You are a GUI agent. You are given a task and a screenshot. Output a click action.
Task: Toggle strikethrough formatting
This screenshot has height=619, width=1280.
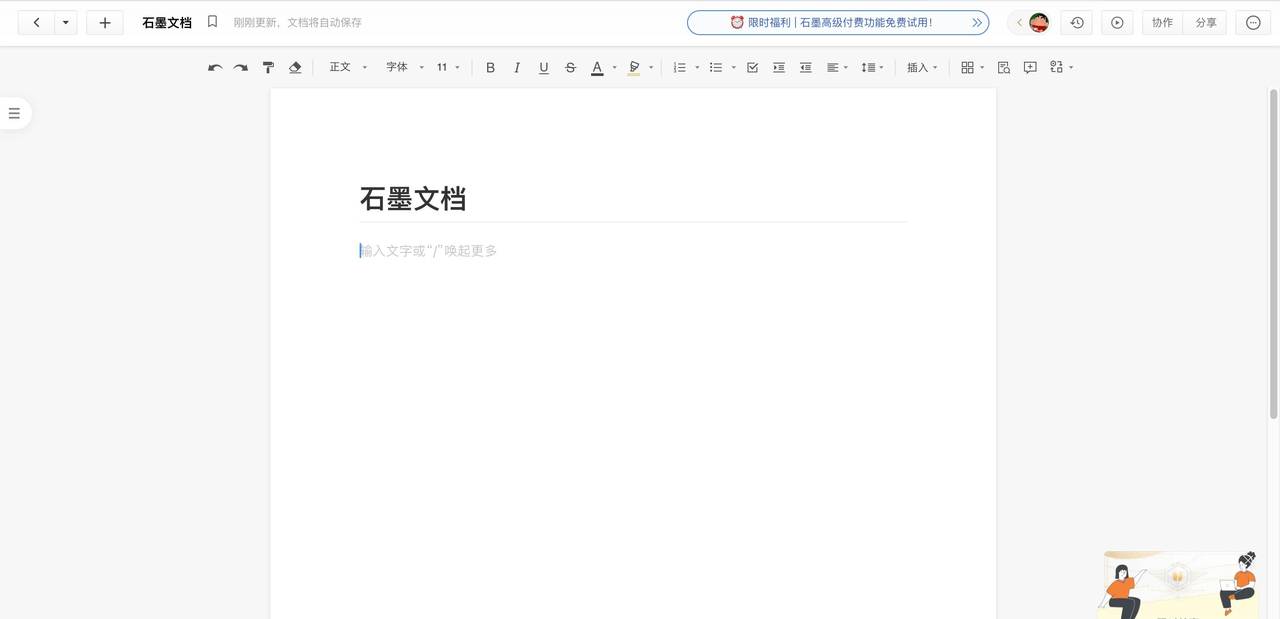click(569, 66)
